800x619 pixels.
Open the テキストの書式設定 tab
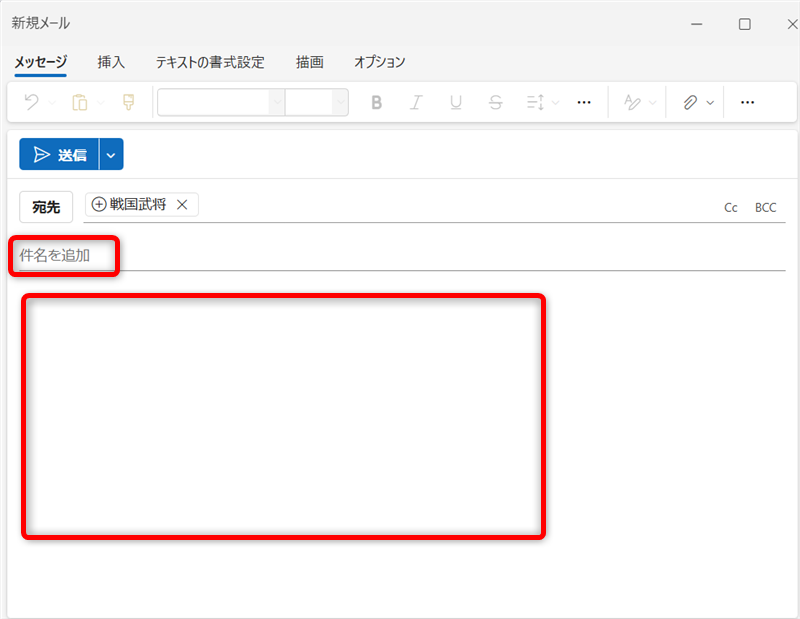click(x=210, y=62)
